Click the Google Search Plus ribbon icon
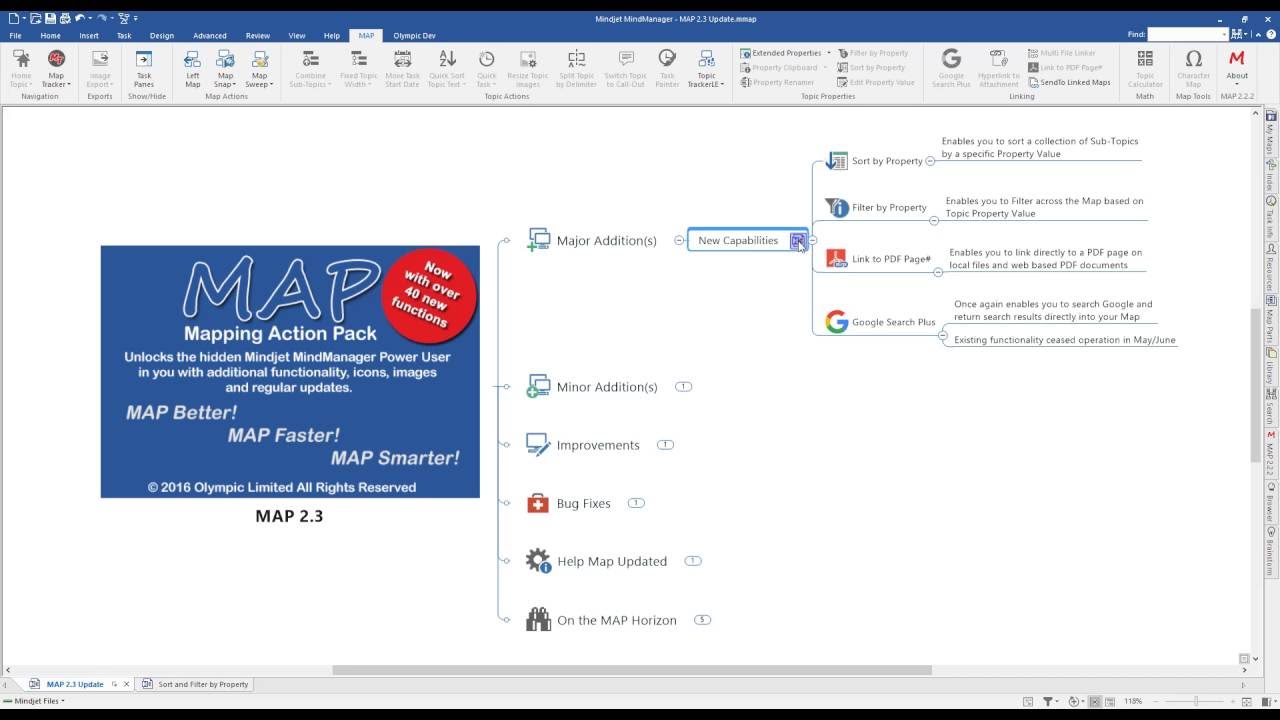 tap(951, 59)
